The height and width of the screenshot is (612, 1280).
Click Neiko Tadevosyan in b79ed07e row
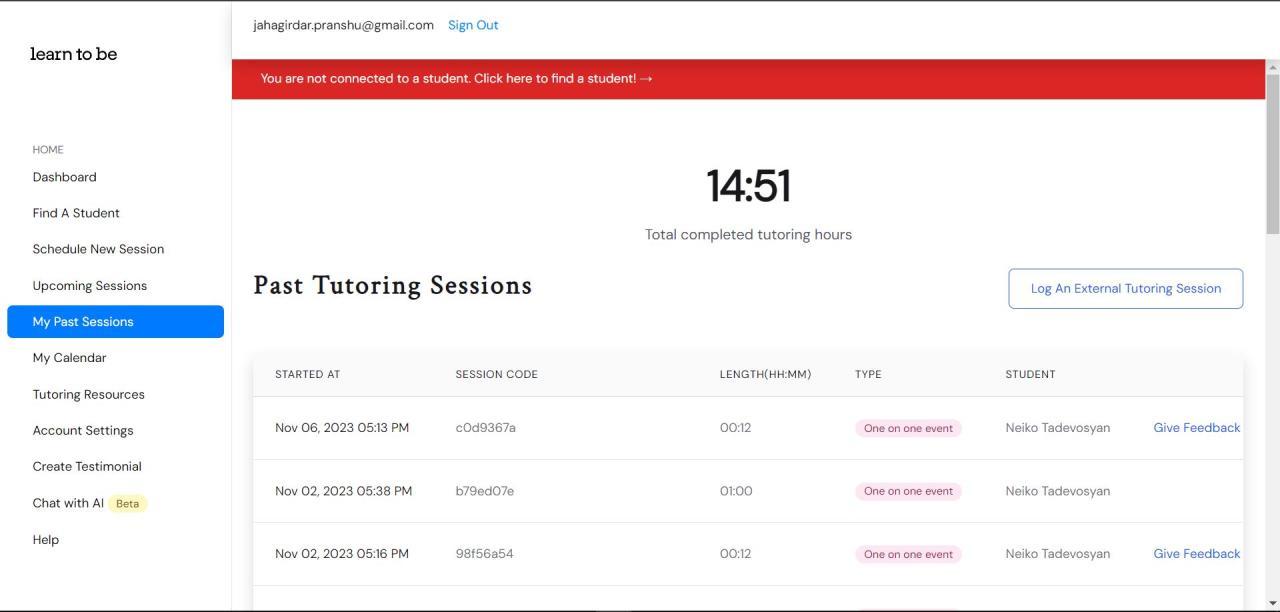(x=1057, y=490)
